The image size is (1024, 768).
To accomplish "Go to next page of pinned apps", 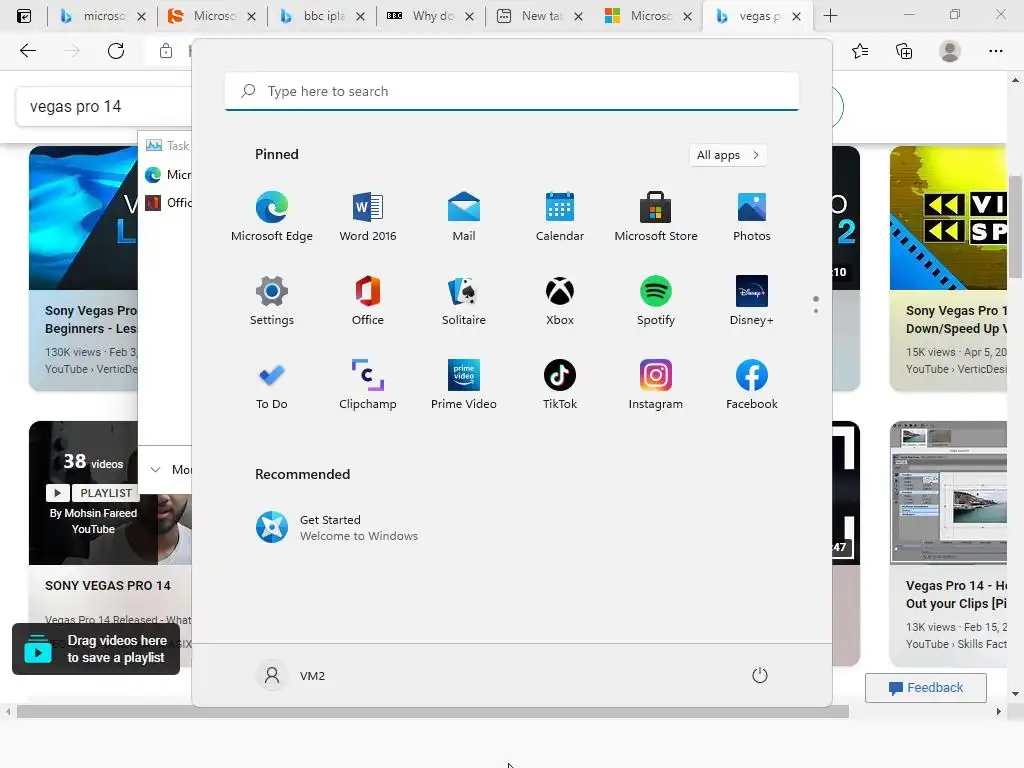I will point(816,310).
